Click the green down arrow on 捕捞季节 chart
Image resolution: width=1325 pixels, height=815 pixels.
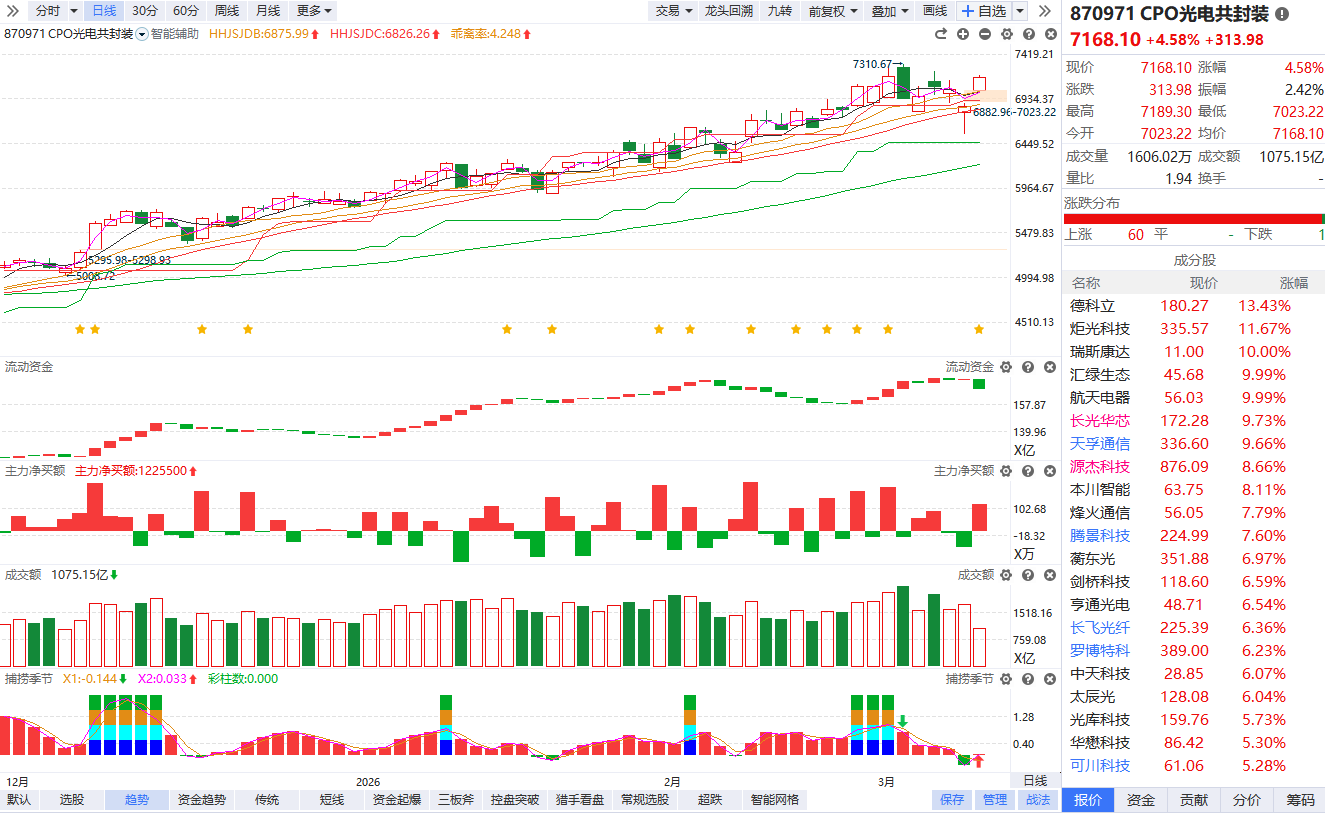[x=902, y=721]
